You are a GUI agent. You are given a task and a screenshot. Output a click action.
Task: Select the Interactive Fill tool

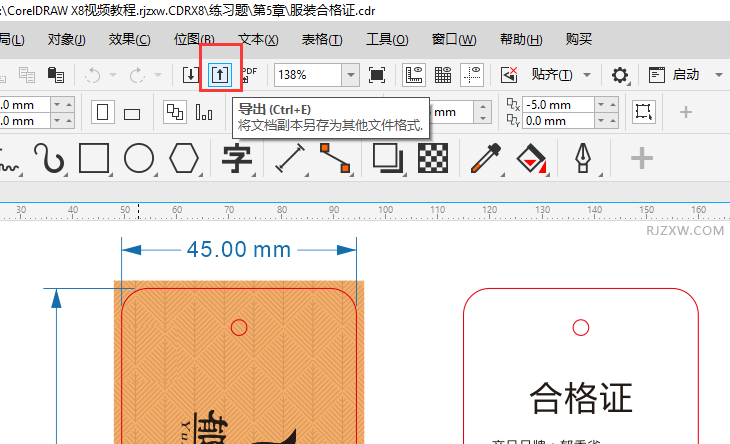531,159
